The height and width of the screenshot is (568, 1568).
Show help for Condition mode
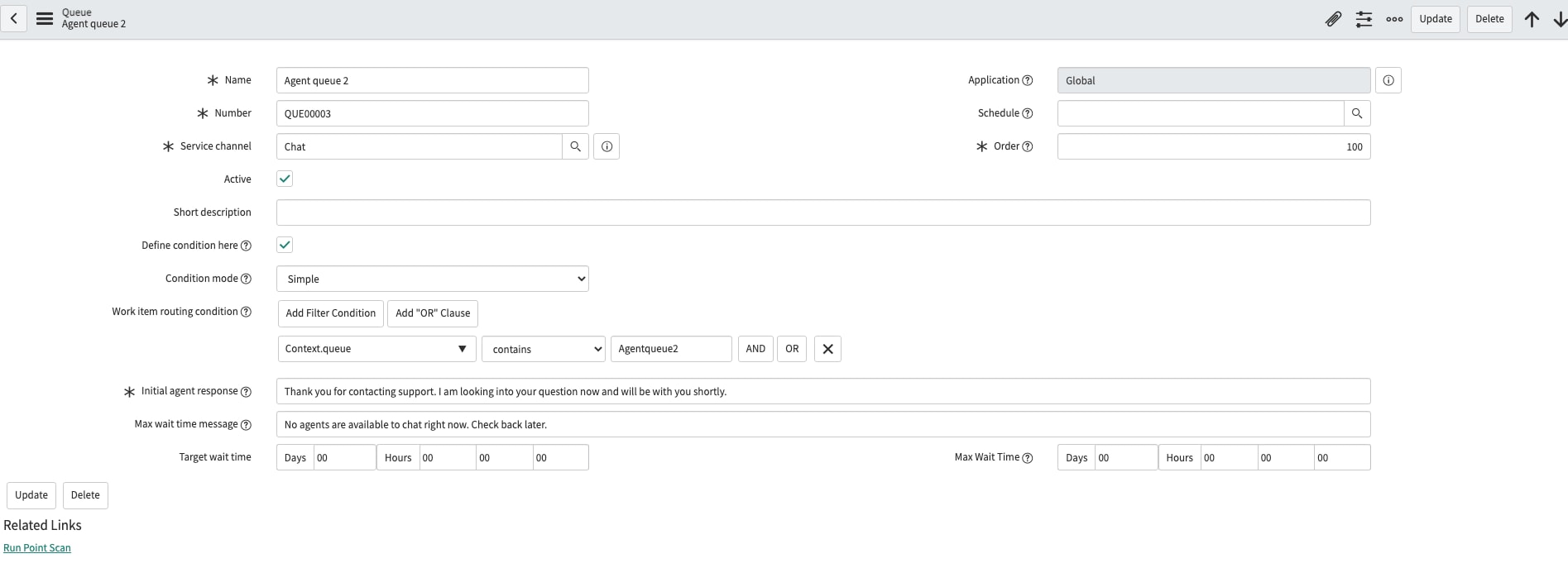click(246, 279)
